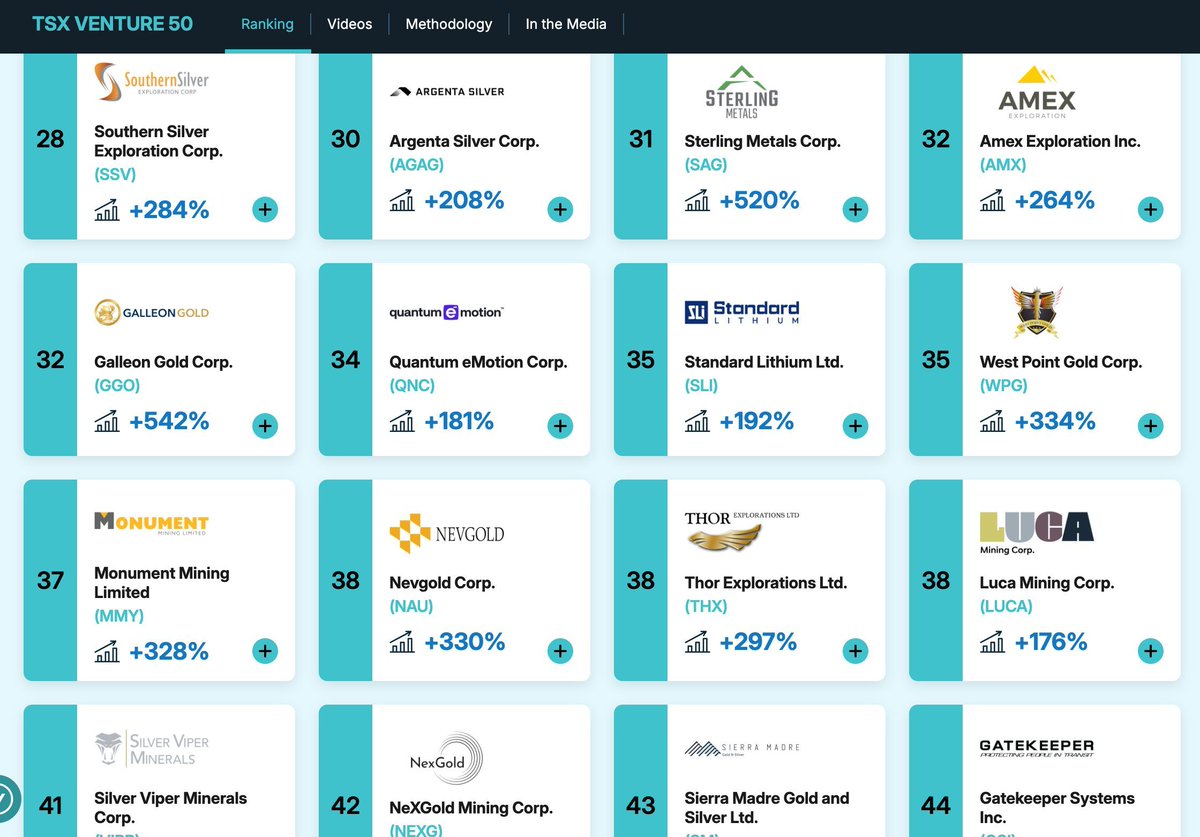
Task: Select the (SAG) ticker text
Action: coord(706,165)
